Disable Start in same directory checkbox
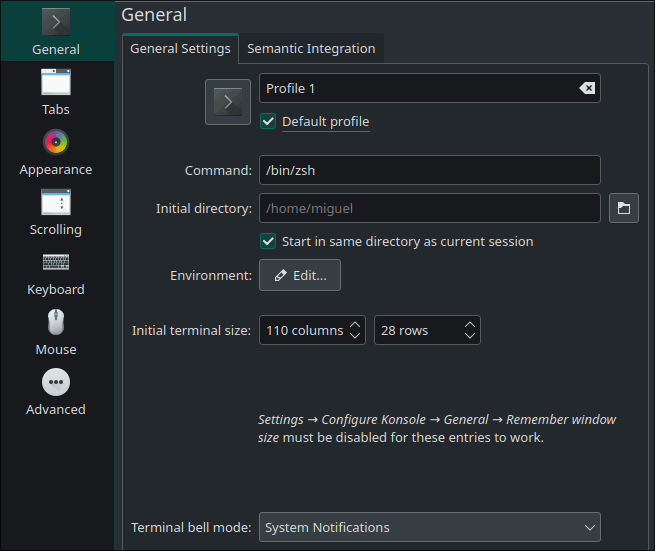 coord(268,241)
